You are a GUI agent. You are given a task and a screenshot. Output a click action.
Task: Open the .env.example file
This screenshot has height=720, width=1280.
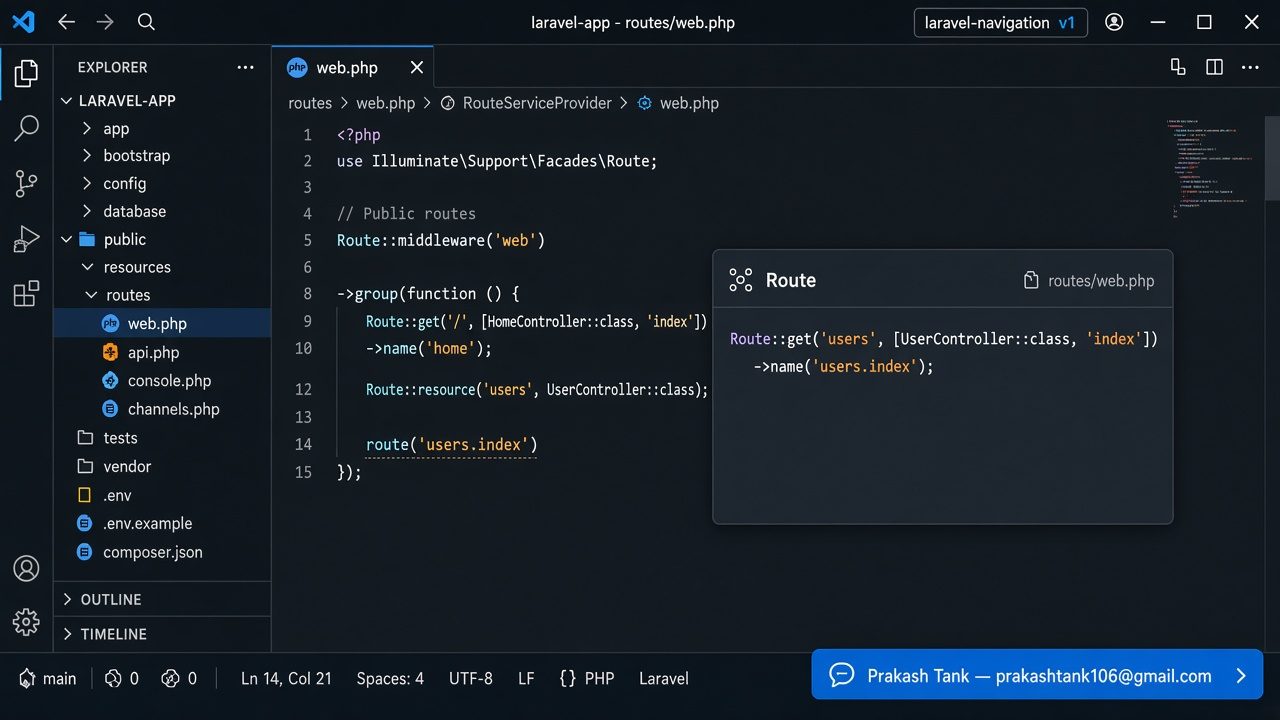[162, 523]
